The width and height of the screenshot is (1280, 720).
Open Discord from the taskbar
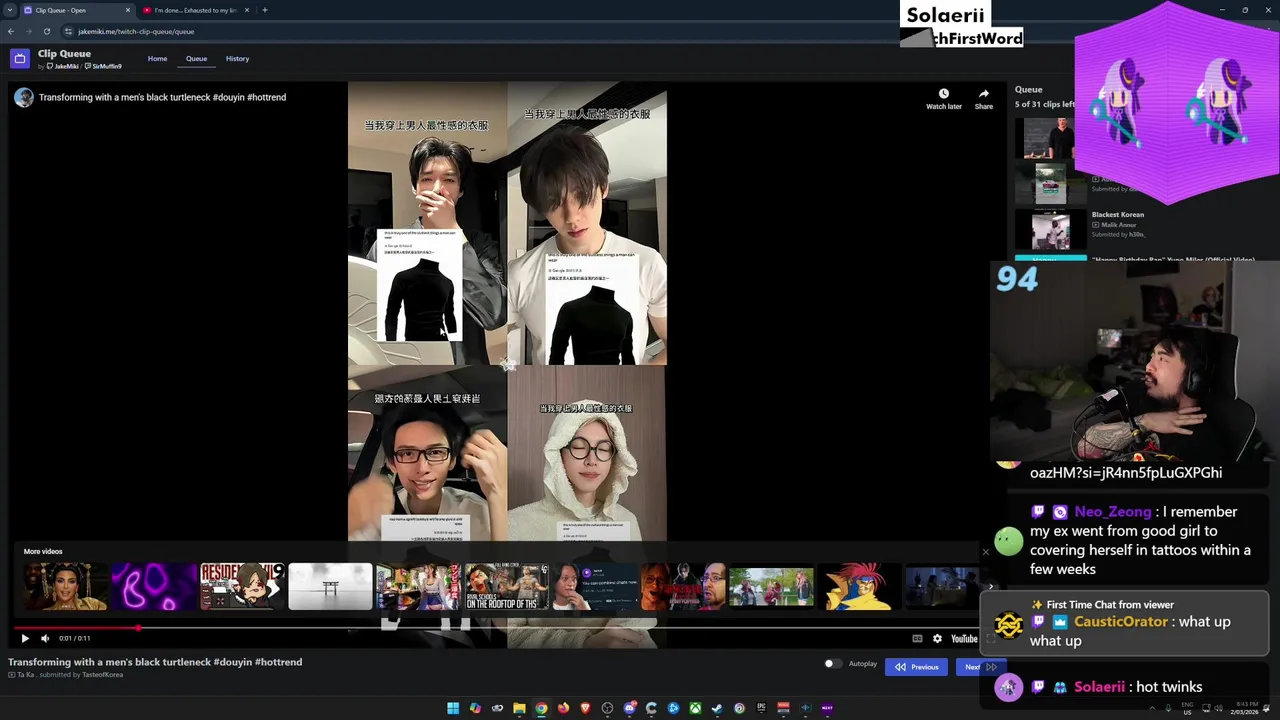[629, 708]
